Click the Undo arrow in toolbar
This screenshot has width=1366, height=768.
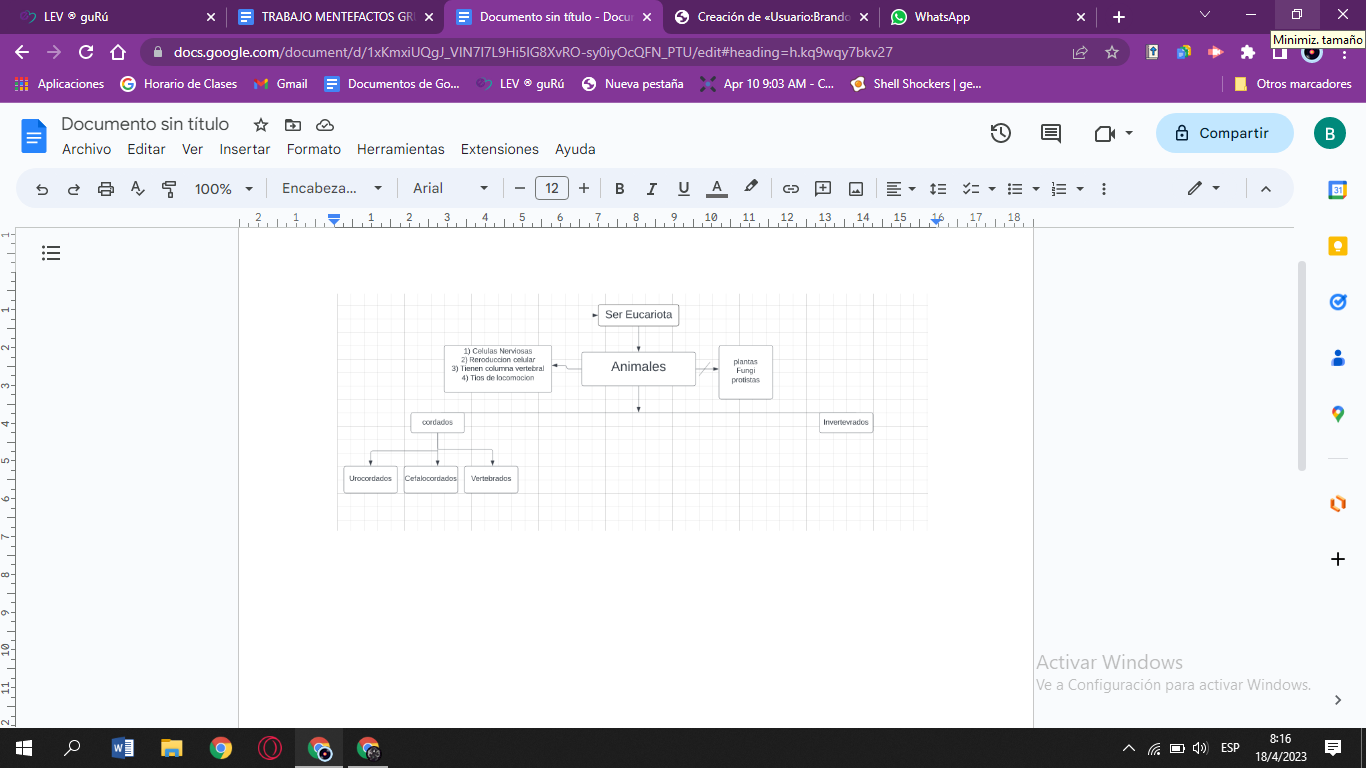[x=42, y=189]
